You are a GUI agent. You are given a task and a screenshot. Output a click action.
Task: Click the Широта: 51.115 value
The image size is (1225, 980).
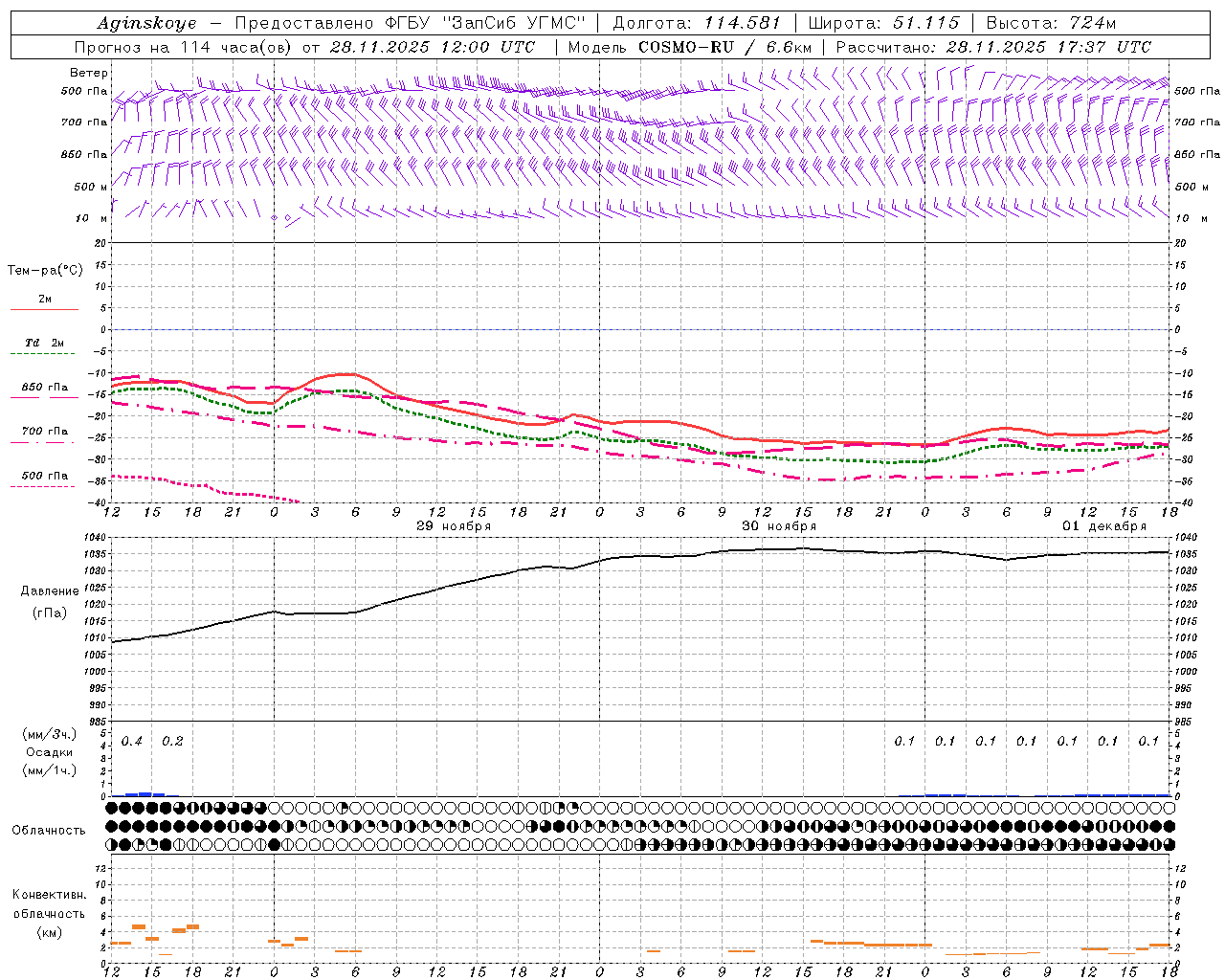883,23
